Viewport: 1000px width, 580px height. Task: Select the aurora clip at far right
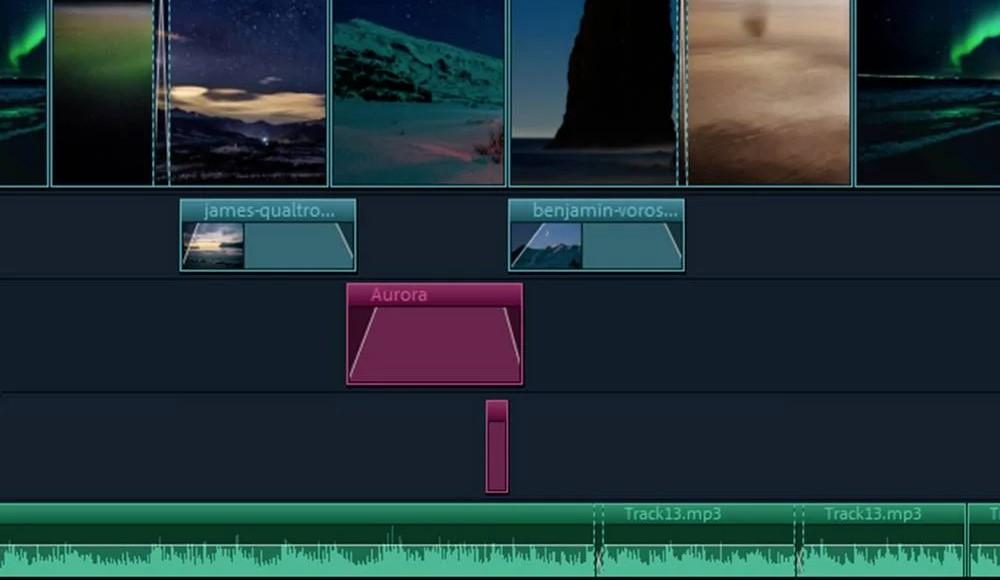coord(928,92)
